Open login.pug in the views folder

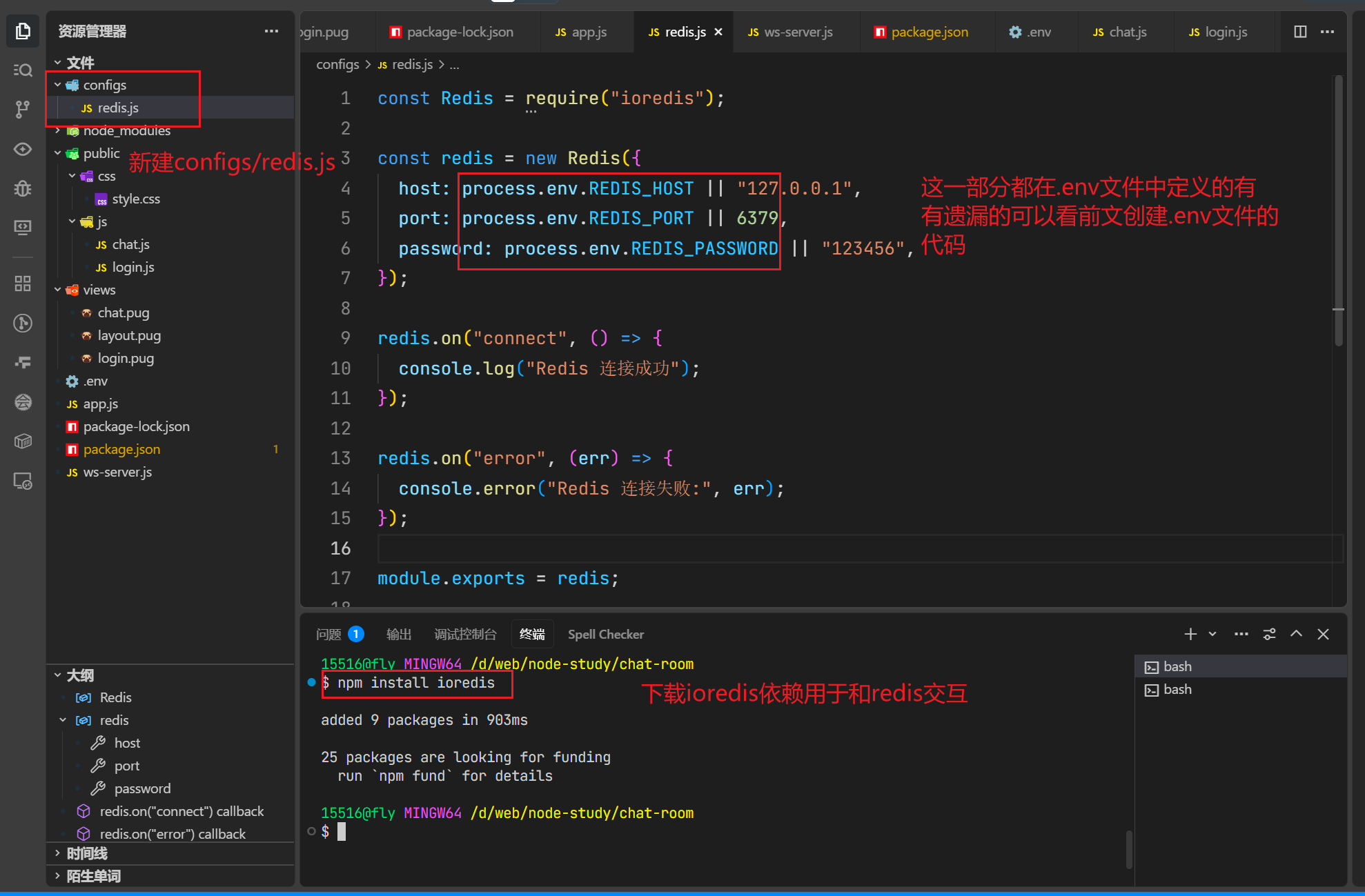[x=126, y=358]
